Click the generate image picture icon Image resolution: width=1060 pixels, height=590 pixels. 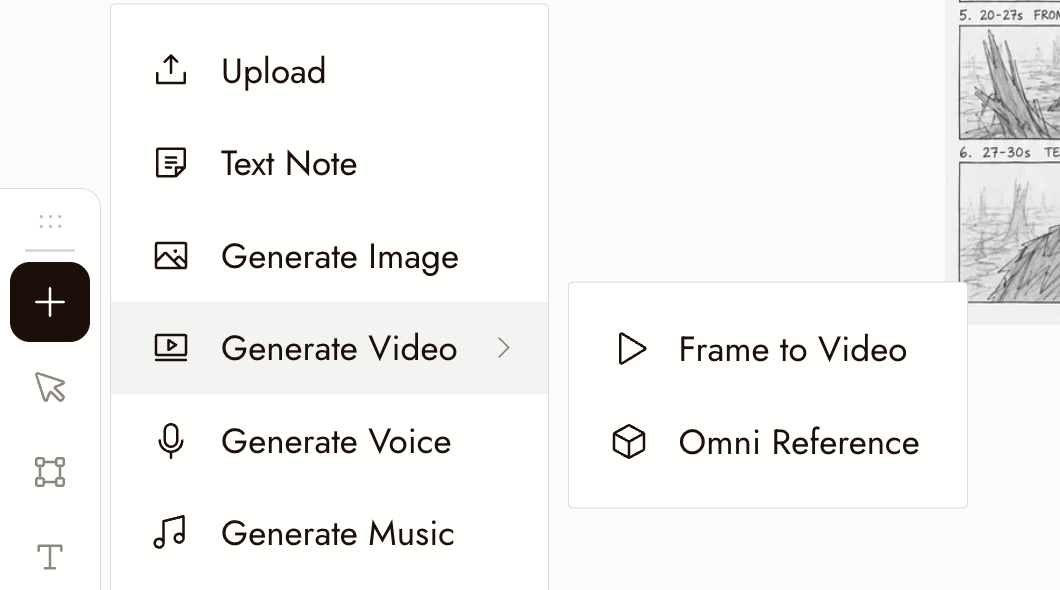(x=171, y=256)
